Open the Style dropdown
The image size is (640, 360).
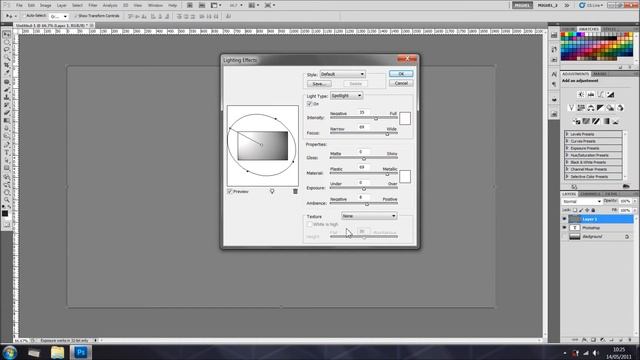point(342,74)
